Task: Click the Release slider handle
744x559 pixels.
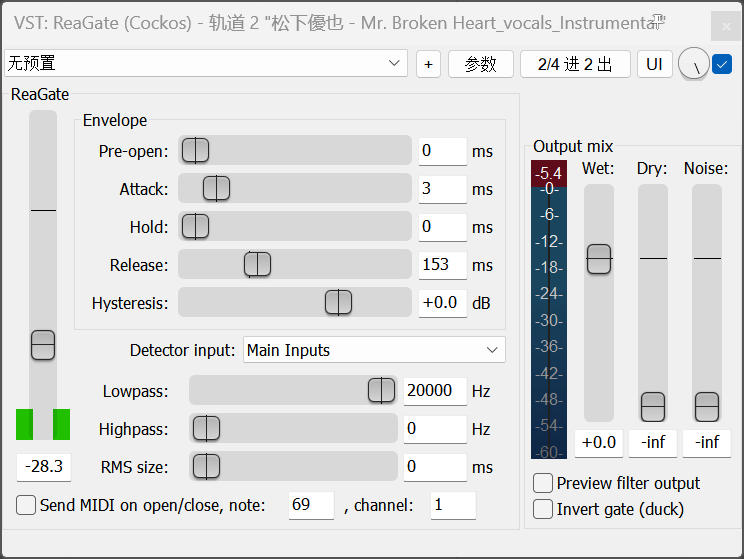Action: click(x=257, y=264)
